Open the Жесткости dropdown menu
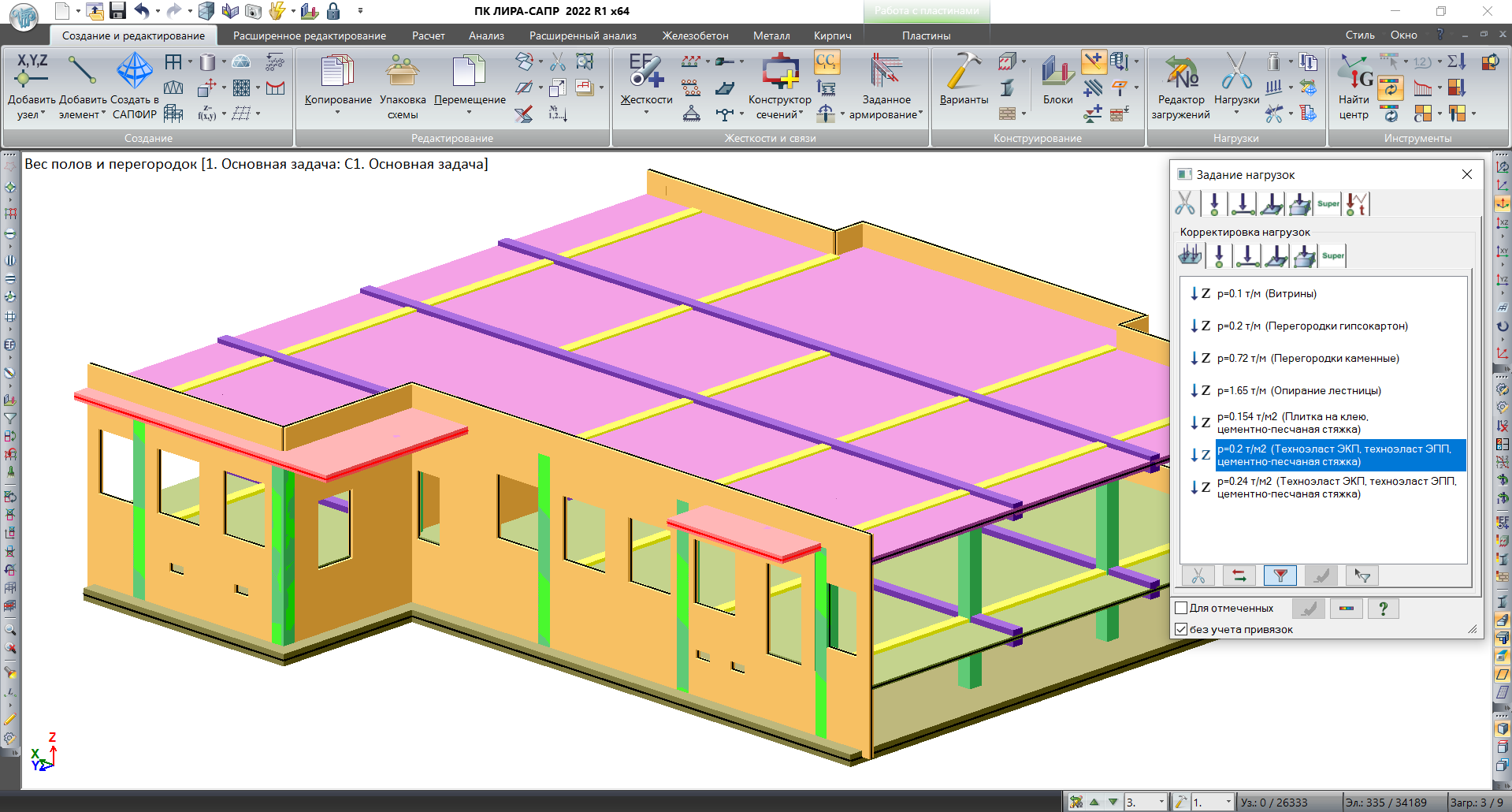Viewport: 1512px width, 812px height. [646, 113]
